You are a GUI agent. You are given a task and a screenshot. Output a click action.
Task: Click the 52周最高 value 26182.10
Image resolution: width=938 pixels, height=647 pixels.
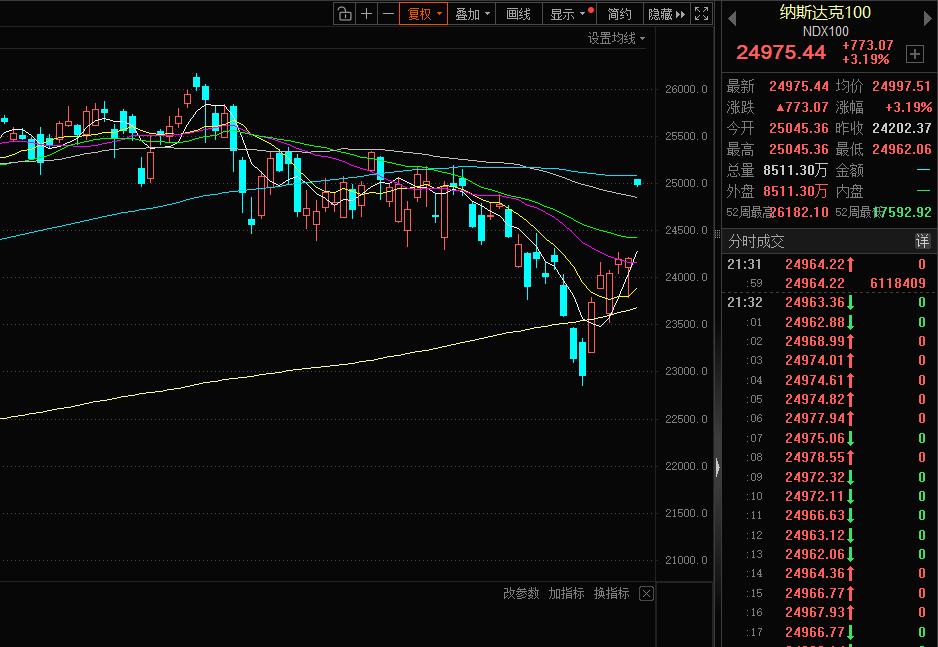tap(799, 212)
